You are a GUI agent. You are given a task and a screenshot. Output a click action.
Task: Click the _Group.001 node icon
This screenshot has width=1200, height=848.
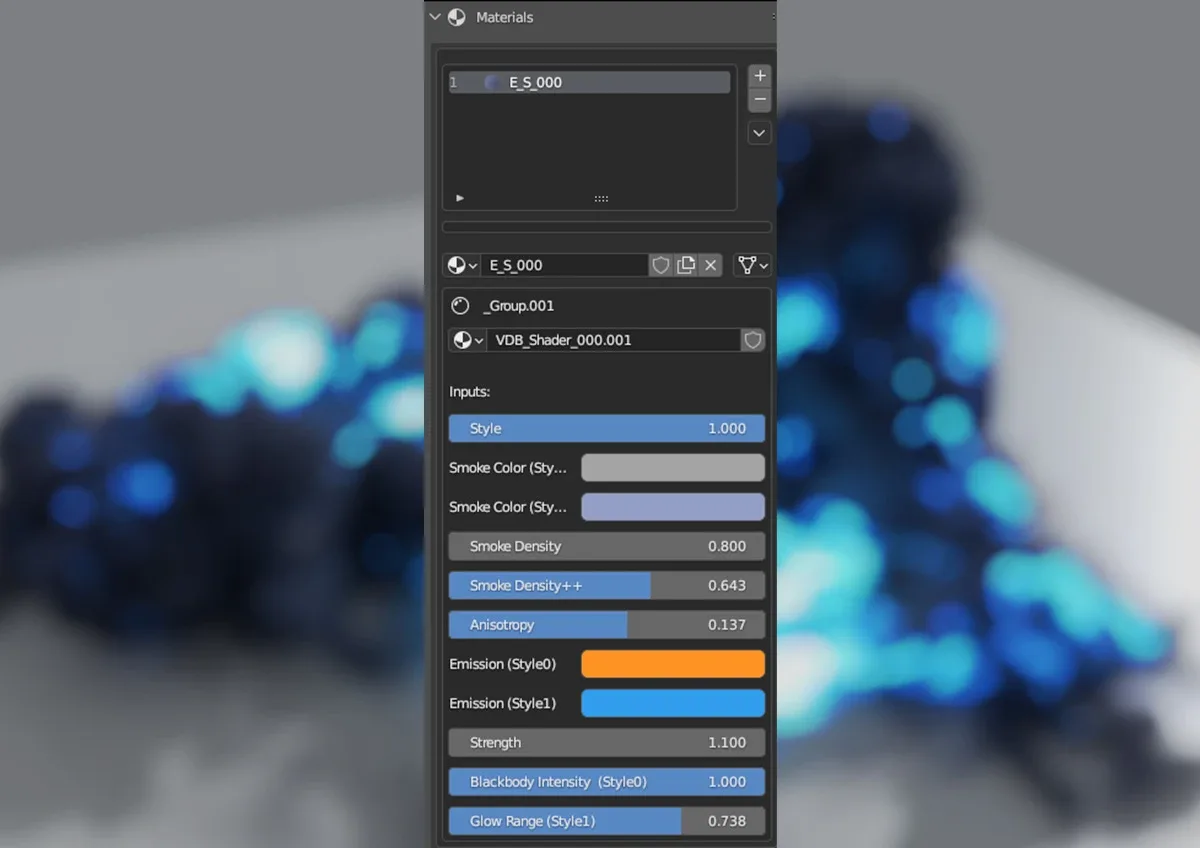[x=460, y=306]
